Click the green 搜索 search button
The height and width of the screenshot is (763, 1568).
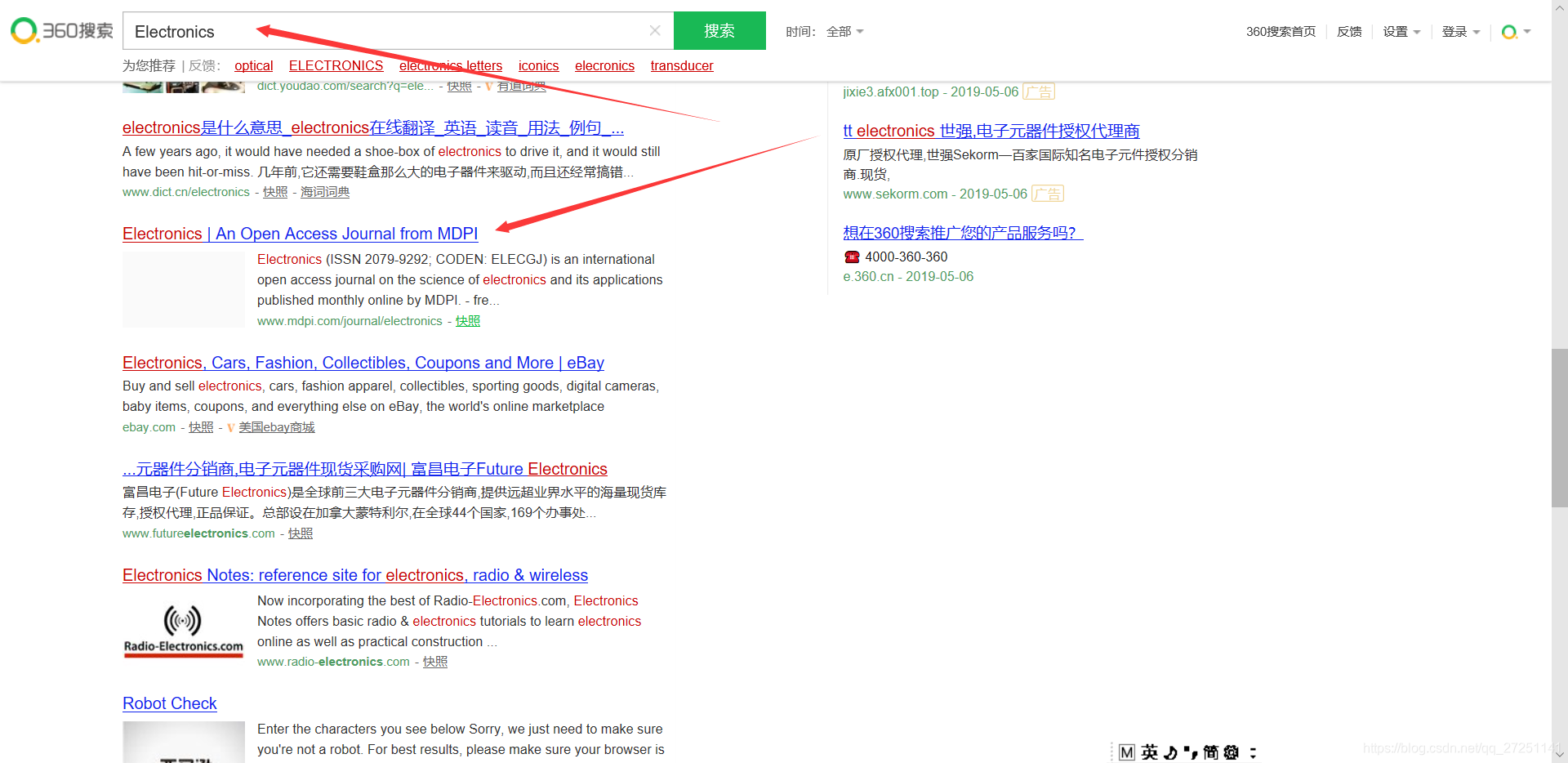(x=719, y=30)
